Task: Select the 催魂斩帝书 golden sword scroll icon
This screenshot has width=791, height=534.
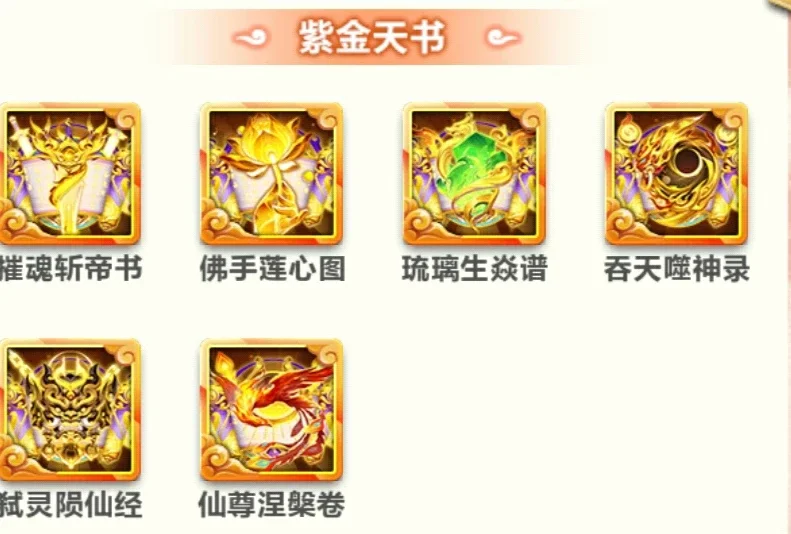Action: pos(70,173)
